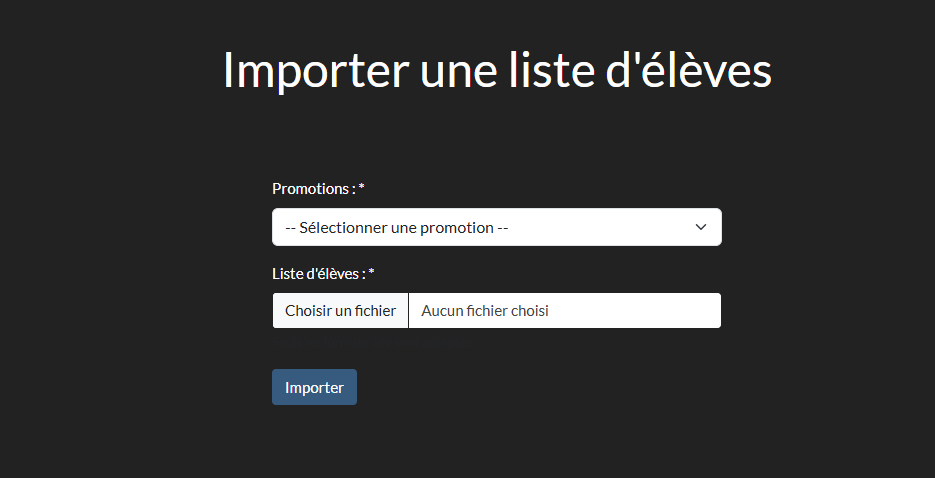Submit the form with Importer
This screenshot has height=478, width=935.
(314, 388)
